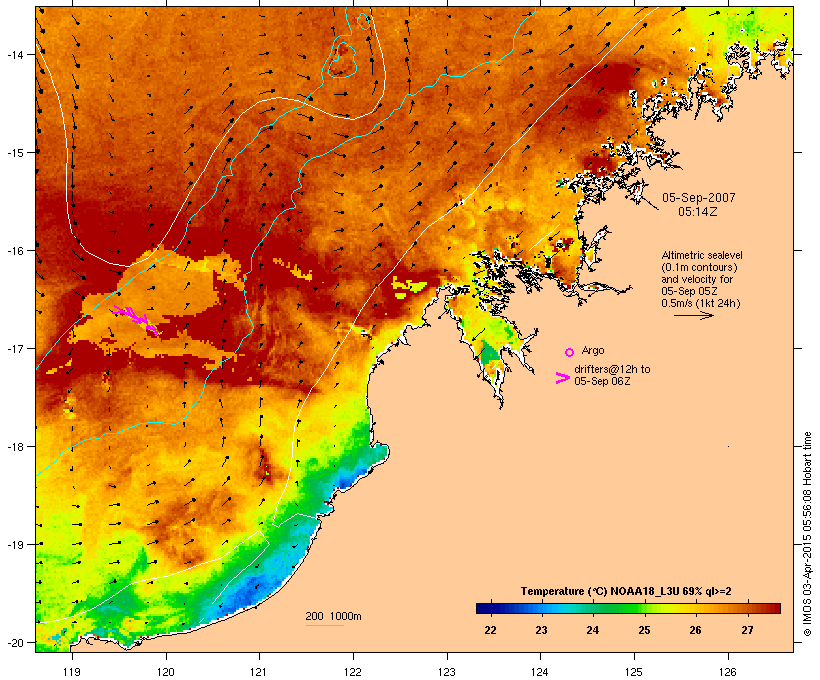Click the '-17' latitude axis label
The height and width of the screenshot is (680, 820).
(x=15, y=349)
